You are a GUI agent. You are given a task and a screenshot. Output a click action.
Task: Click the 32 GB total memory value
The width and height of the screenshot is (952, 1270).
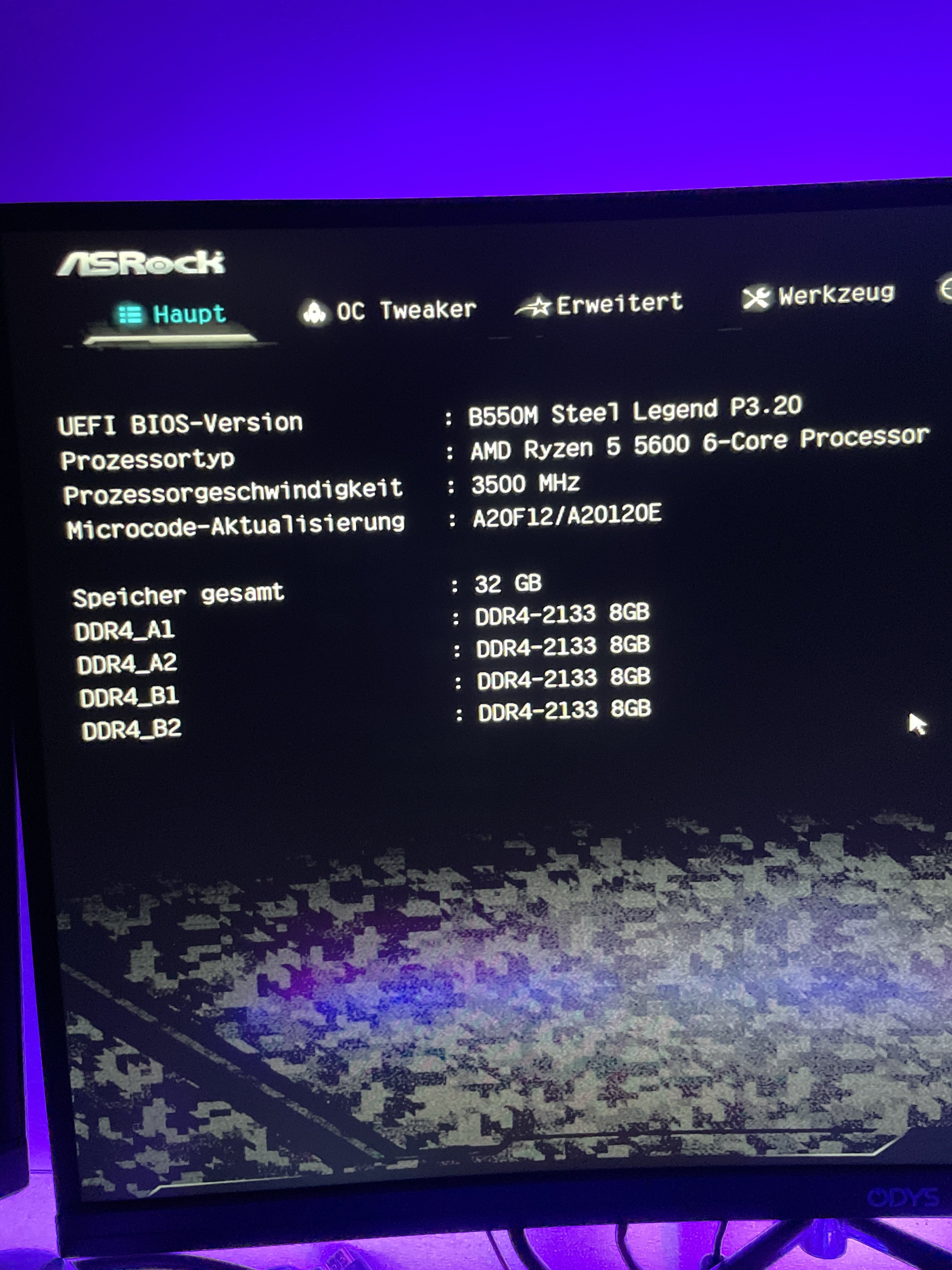point(508,584)
